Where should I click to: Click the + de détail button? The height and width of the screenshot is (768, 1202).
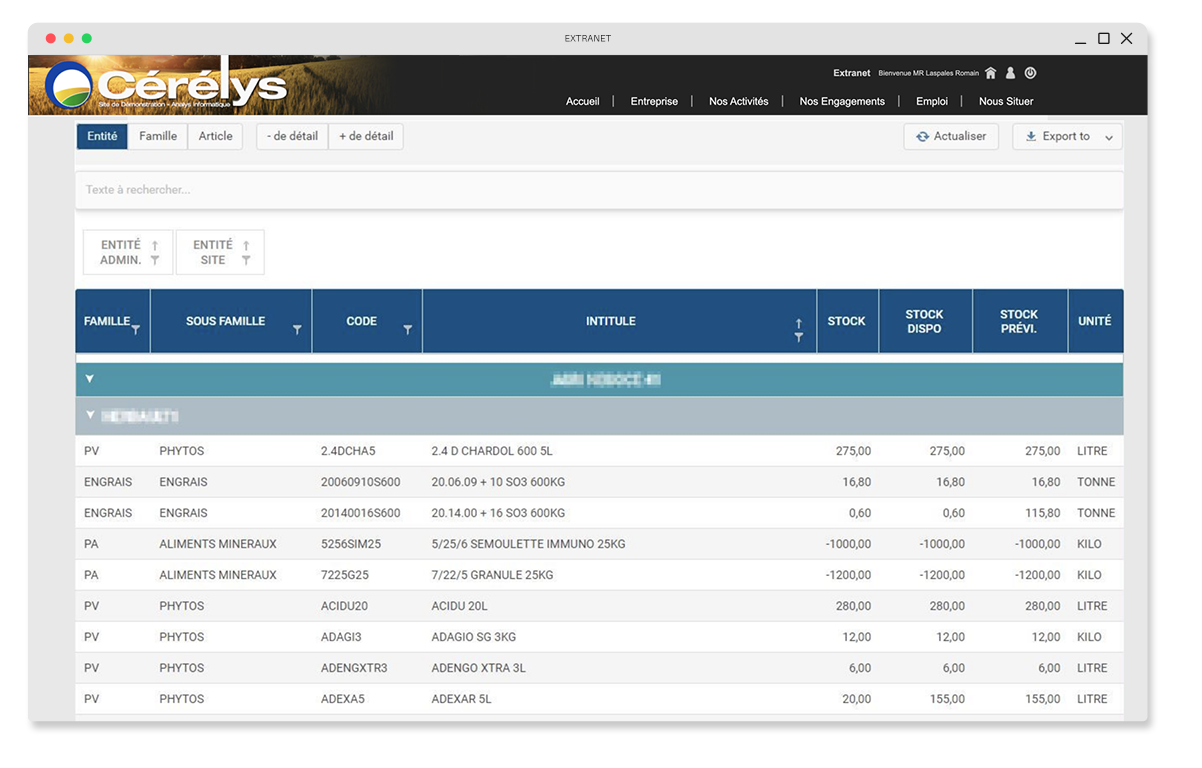366,136
